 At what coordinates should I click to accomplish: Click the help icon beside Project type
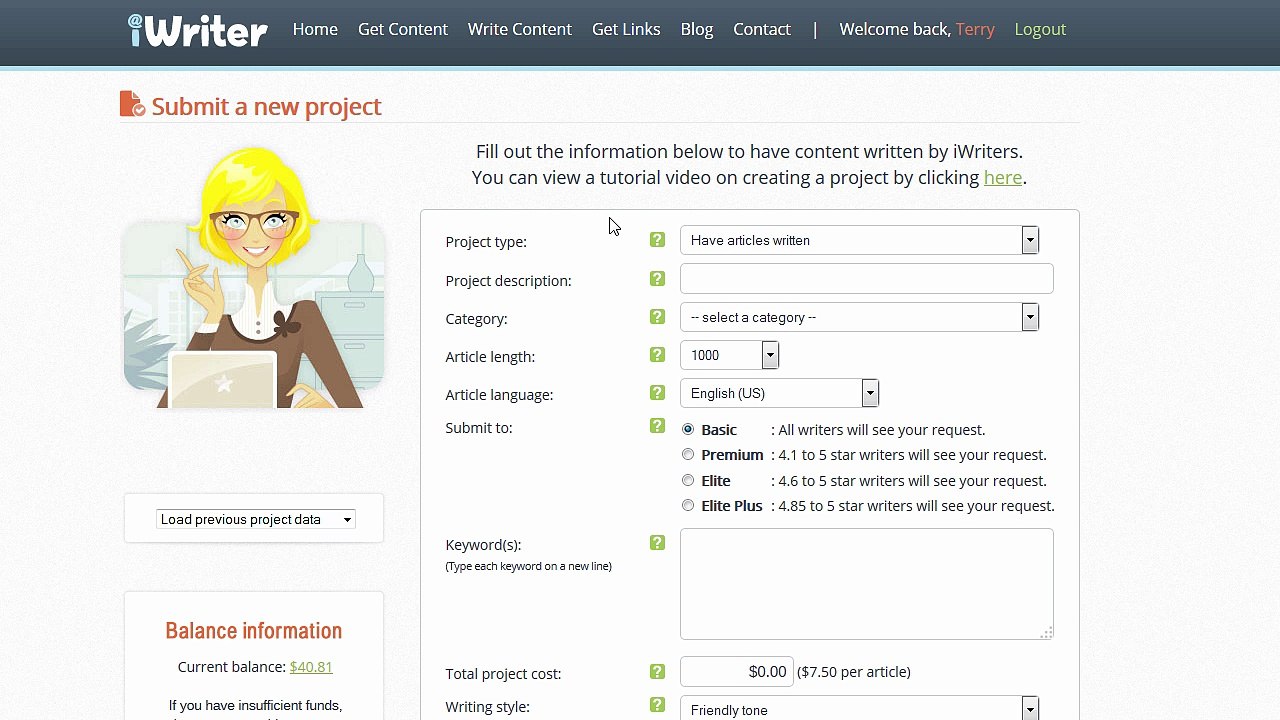pyautogui.click(x=657, y=240)
